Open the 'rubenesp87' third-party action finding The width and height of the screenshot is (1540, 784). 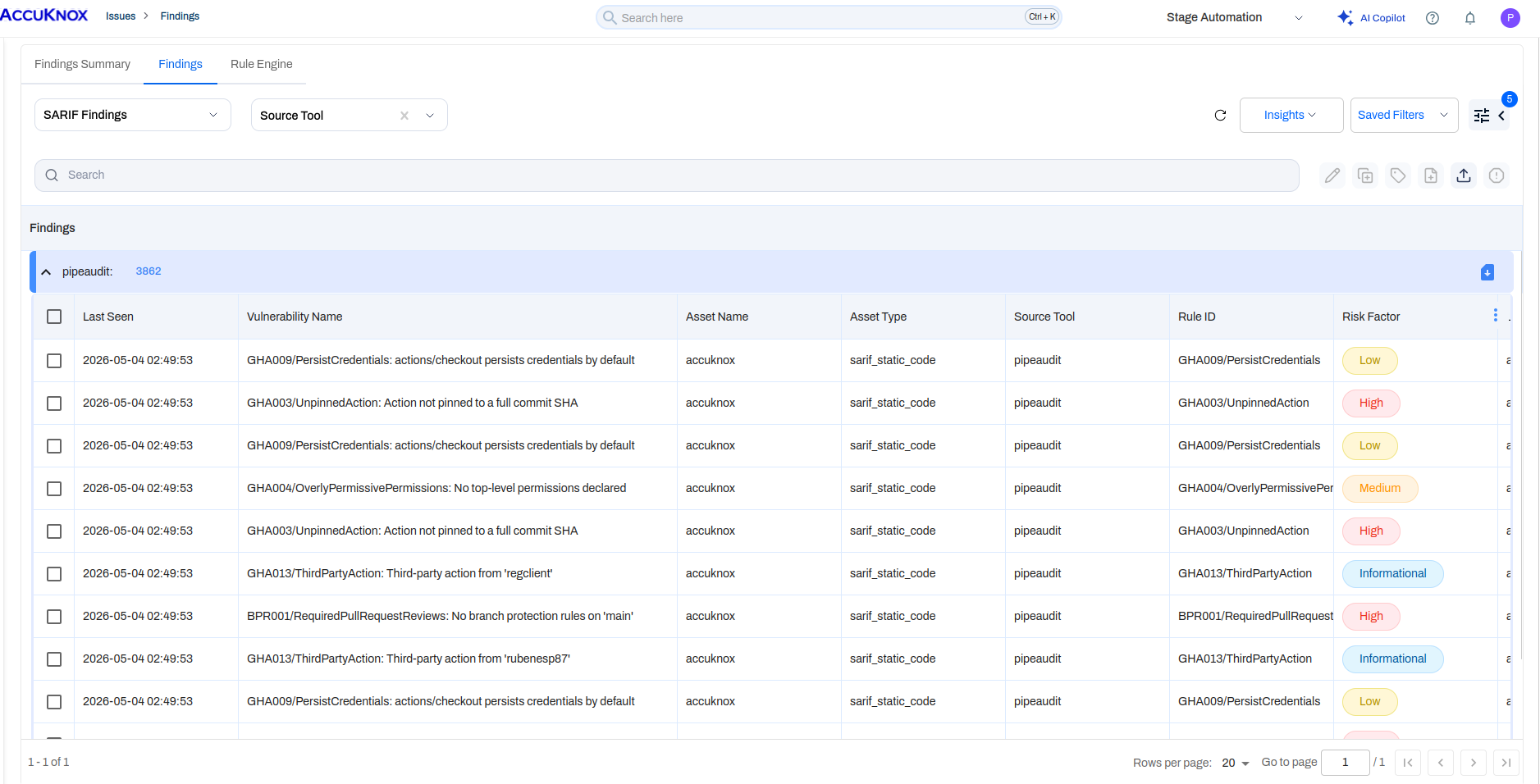[409, 659]
